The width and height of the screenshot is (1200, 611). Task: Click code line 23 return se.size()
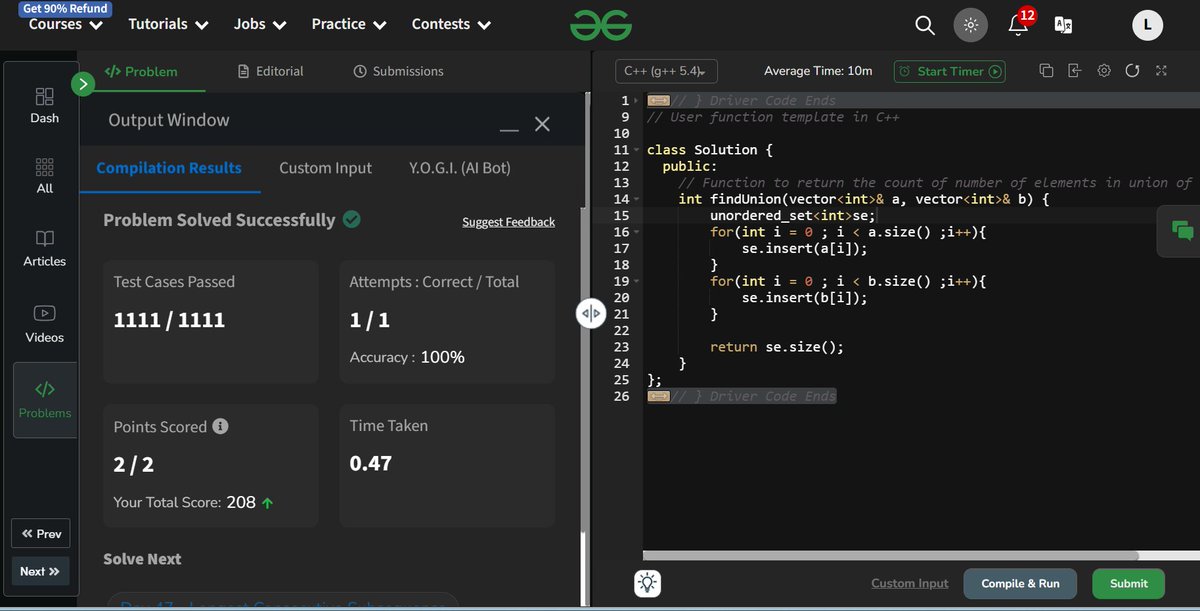click(776, 347)
